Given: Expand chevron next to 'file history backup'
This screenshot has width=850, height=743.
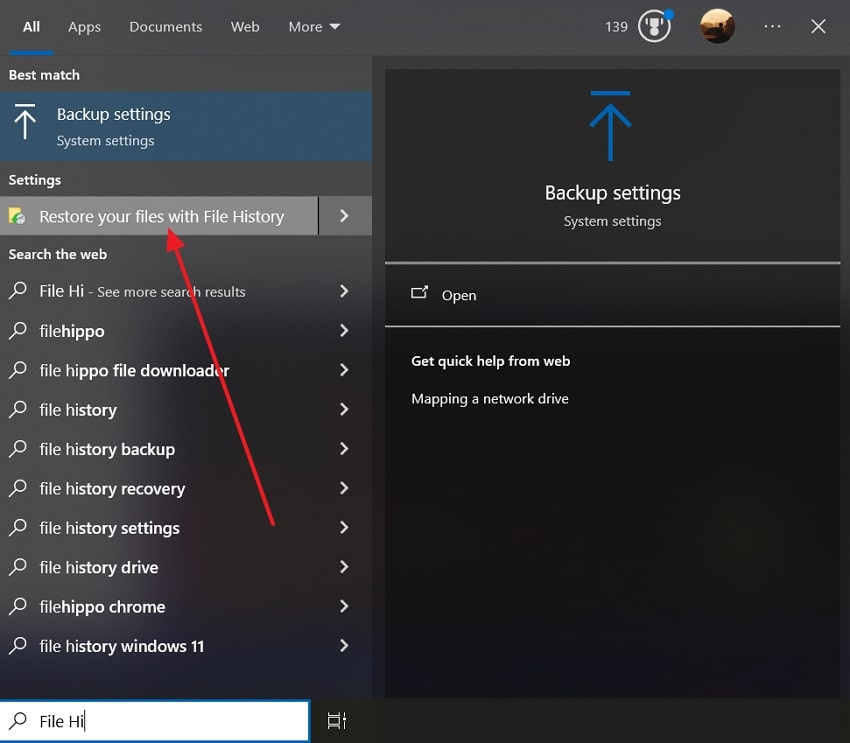Looking at the screenshot, I should (x=344, y=449).
